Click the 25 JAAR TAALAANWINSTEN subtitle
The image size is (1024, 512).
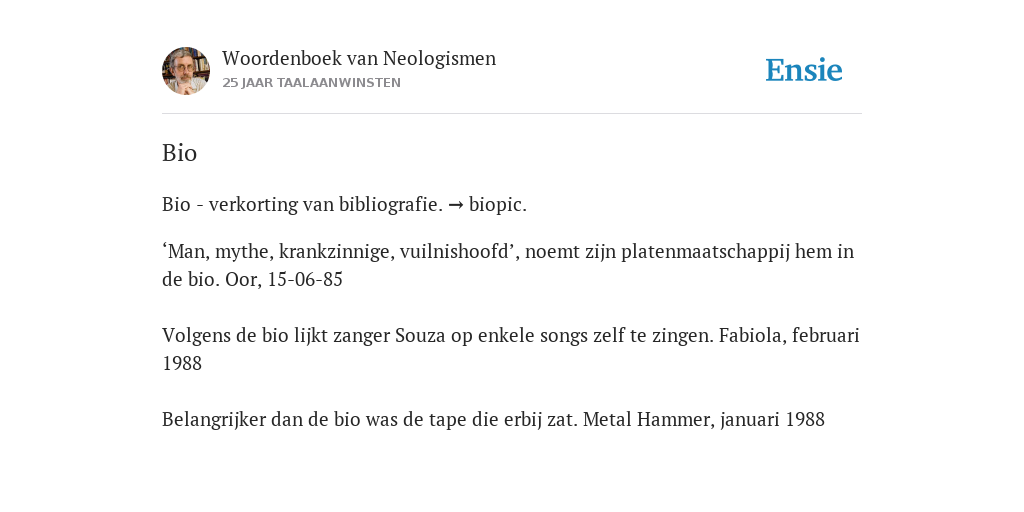[312, 83]
